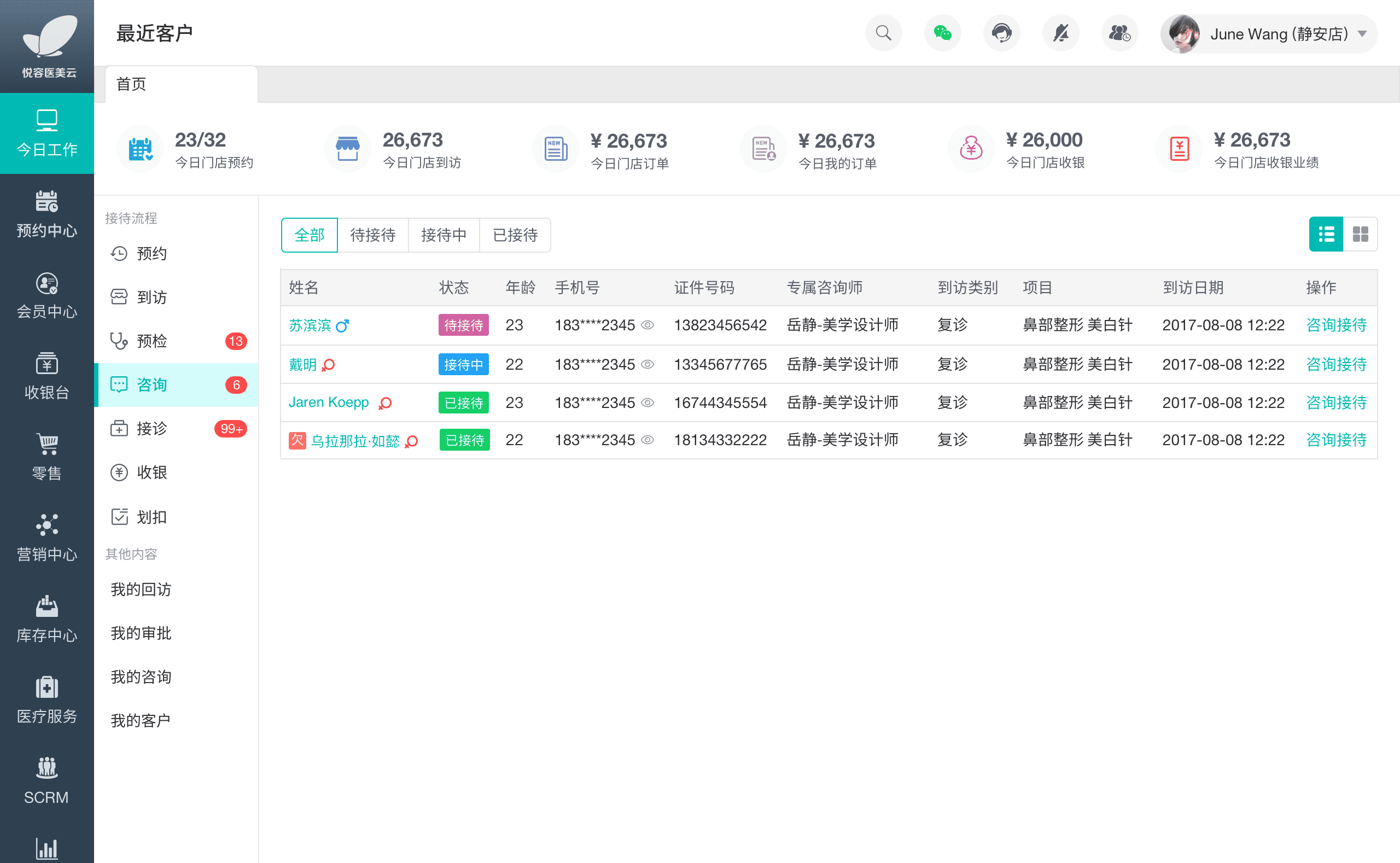The width and height of the screenshot is (1400, 863).
Task: Reveal phone number for 苏滨滨
Action: coord(647,325)
